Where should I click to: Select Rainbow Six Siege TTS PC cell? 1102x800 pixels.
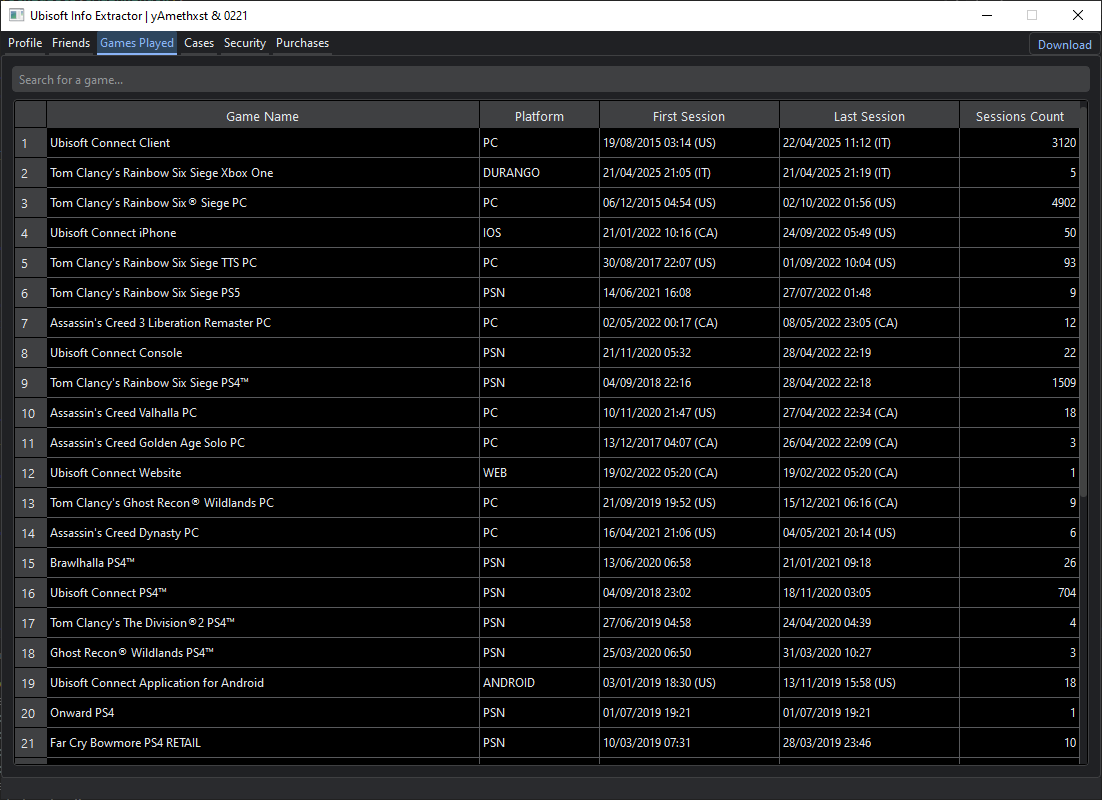[263, 262]
